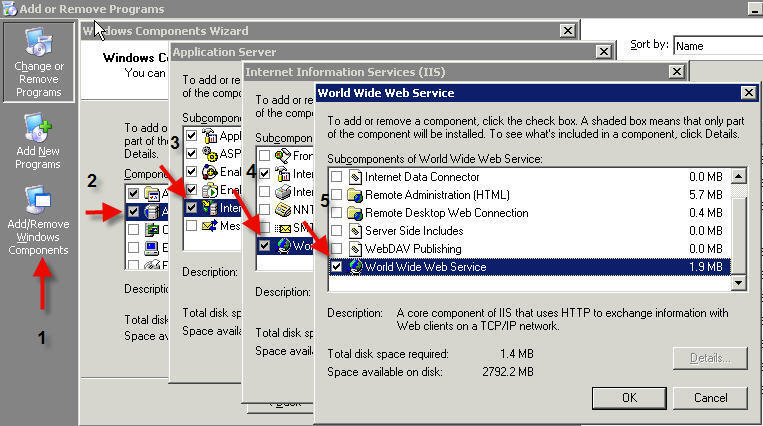
Task: Close the Application Server dialog
Action: [603, 51]
